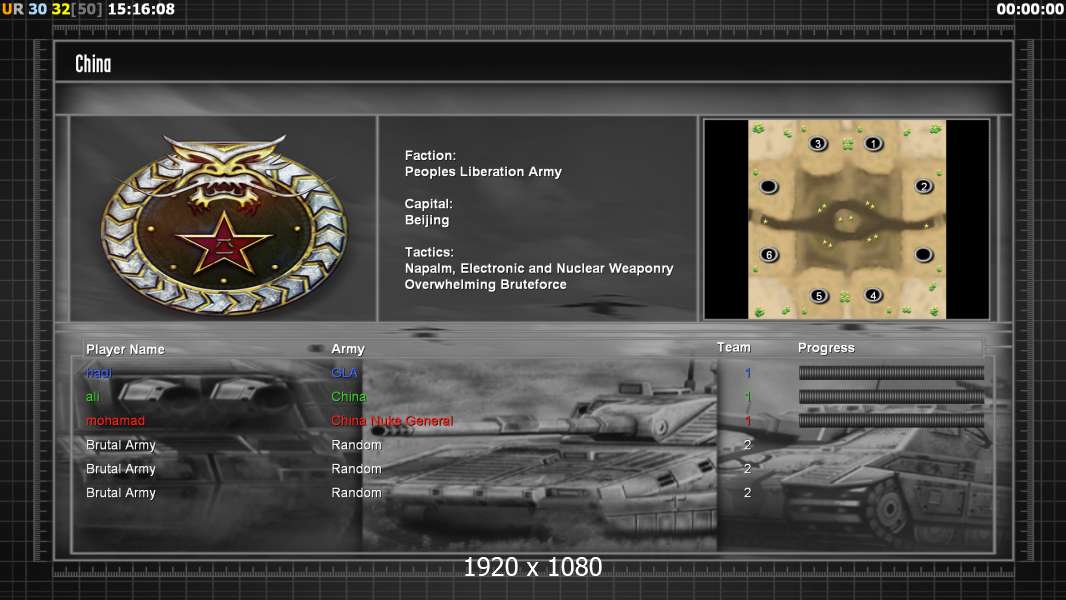
Task: Click the UR indicator in the overlay
Action: point(12,10)
